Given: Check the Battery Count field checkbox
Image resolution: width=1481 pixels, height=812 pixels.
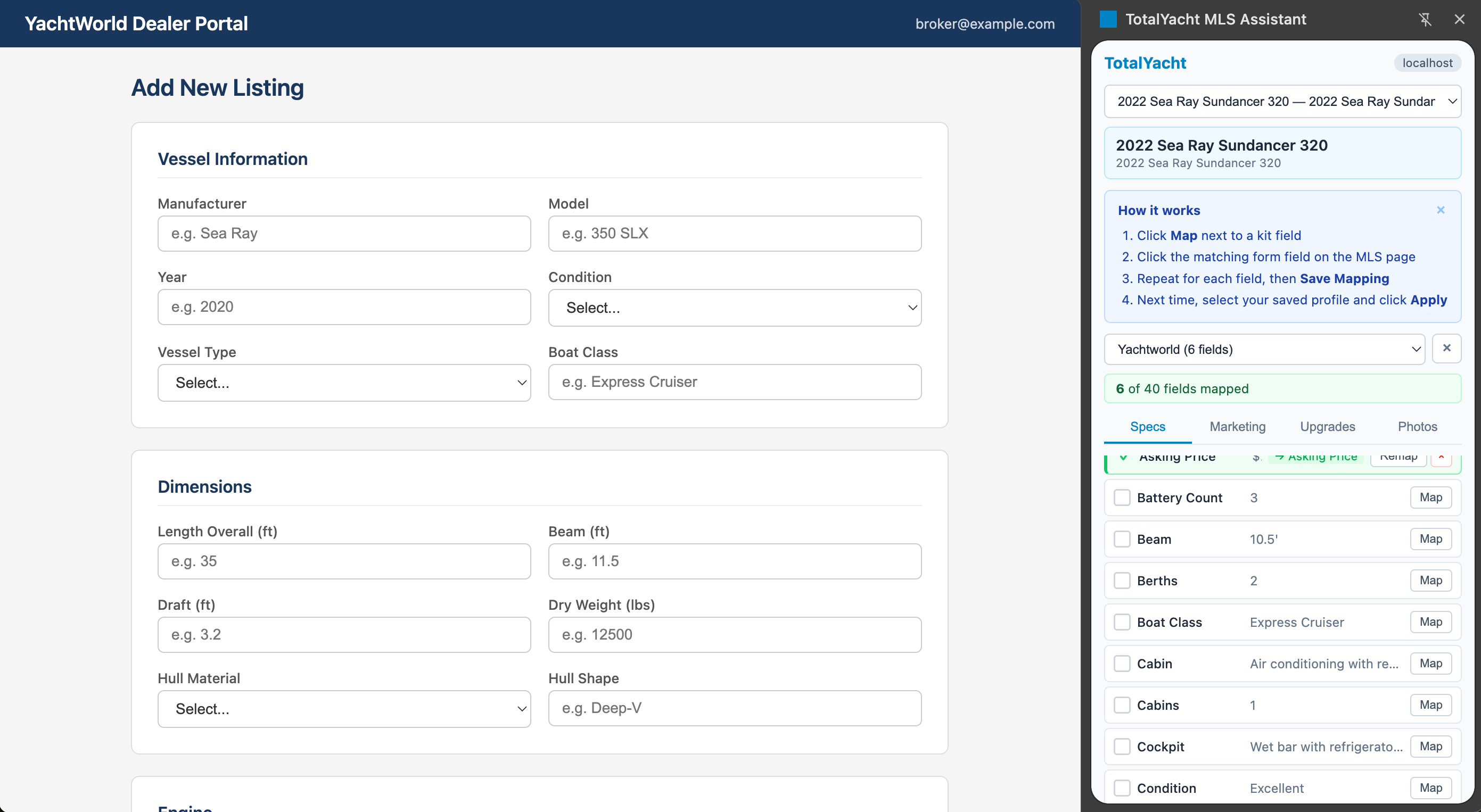Looking at the screenshot, I should [x=1122, y=498].
